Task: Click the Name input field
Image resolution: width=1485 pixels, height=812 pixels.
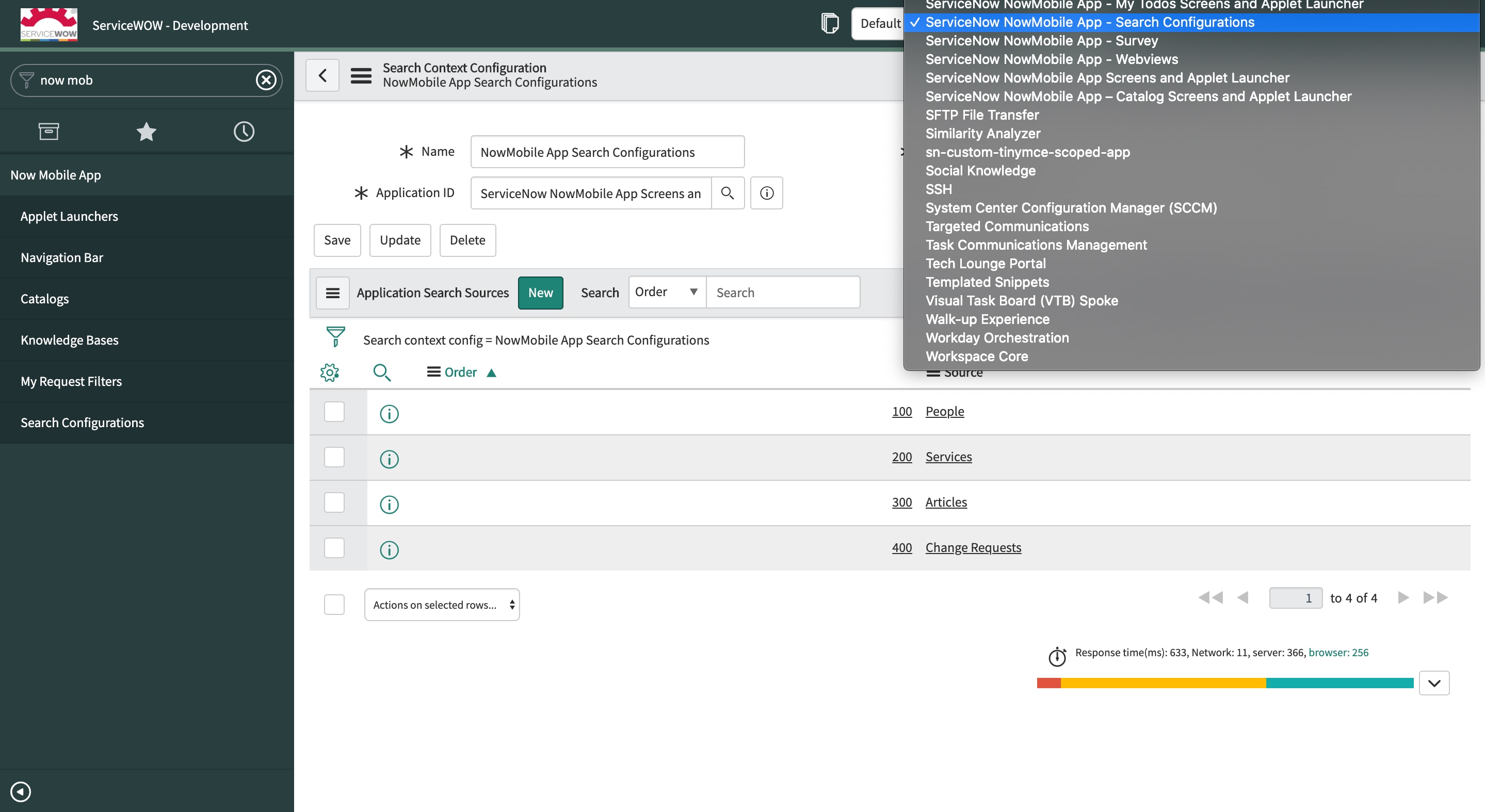Action: point(608,152)
